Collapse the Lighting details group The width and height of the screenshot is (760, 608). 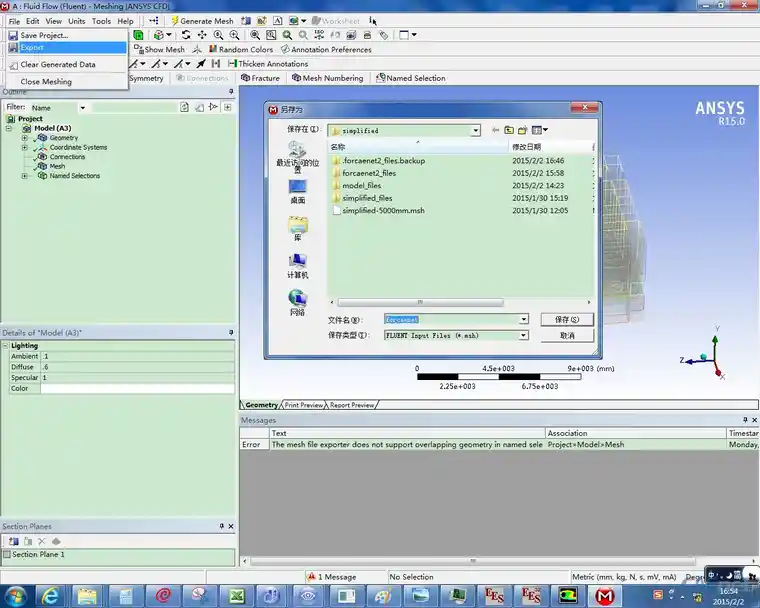[x=5, y=346]
